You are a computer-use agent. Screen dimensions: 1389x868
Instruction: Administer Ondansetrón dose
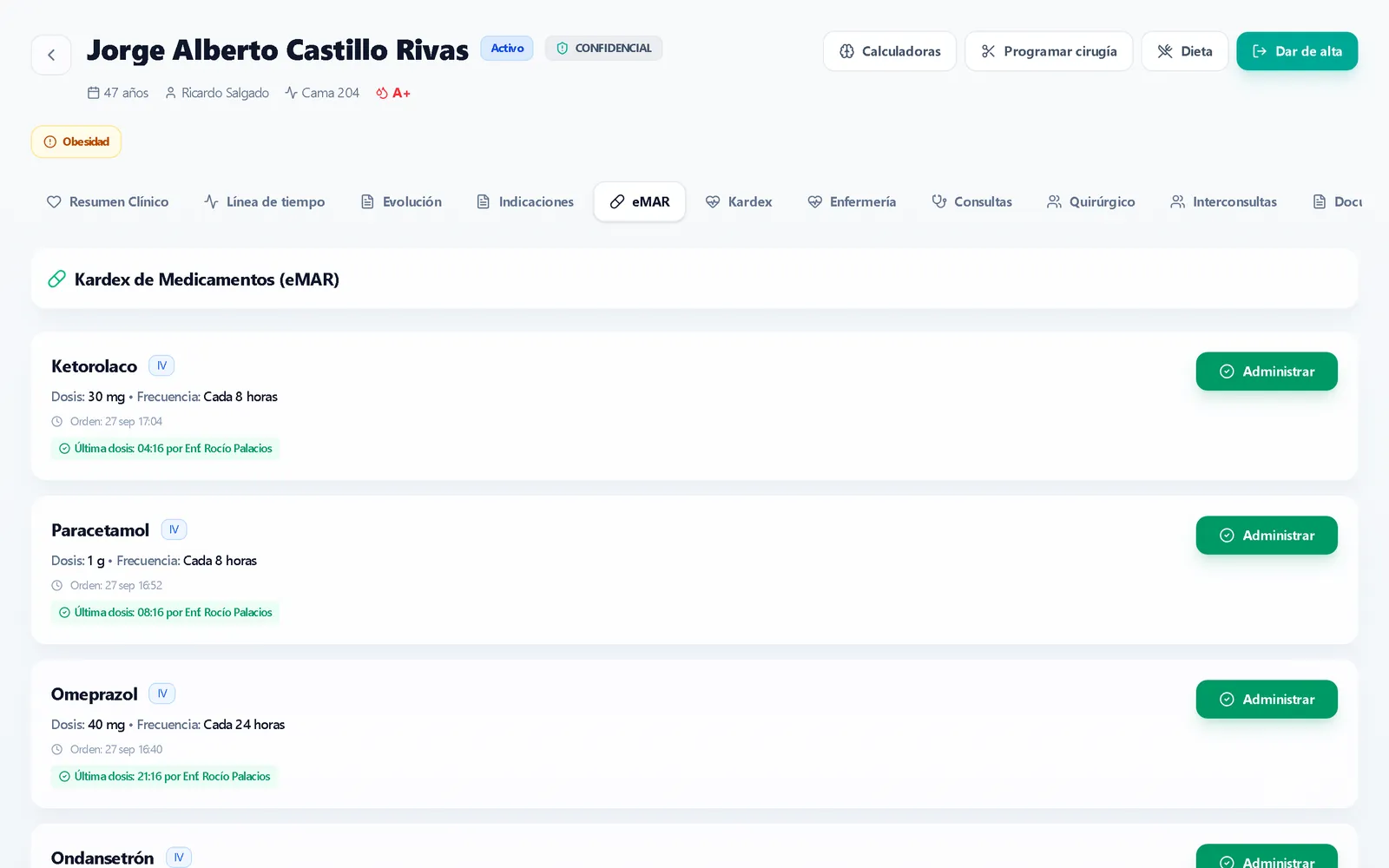tap(1267, 858)
